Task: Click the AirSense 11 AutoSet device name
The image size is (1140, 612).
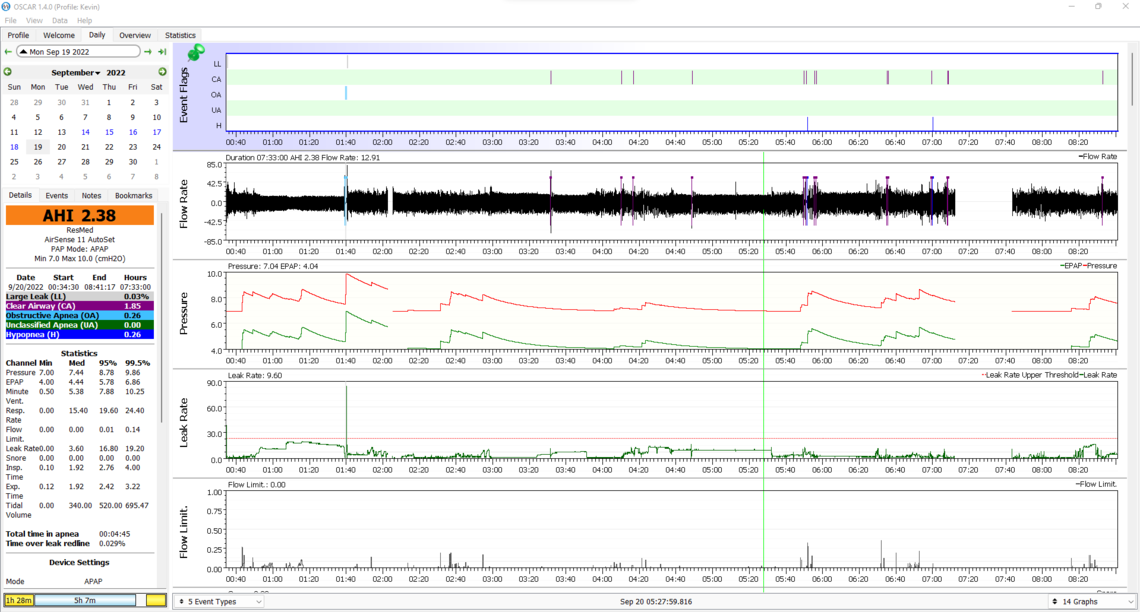Action: pos(79,239)
